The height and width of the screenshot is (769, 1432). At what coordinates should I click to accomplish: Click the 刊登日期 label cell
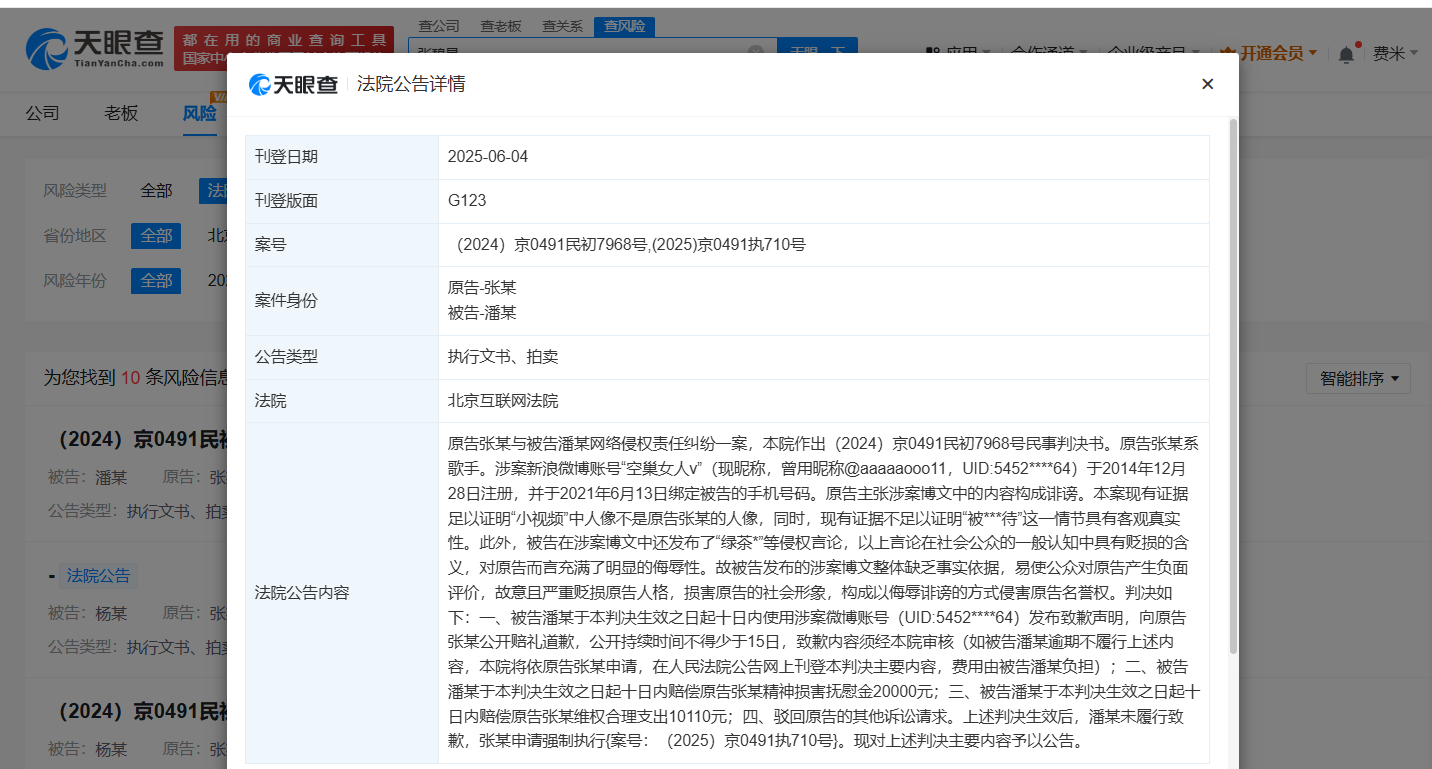pos(342,157)
